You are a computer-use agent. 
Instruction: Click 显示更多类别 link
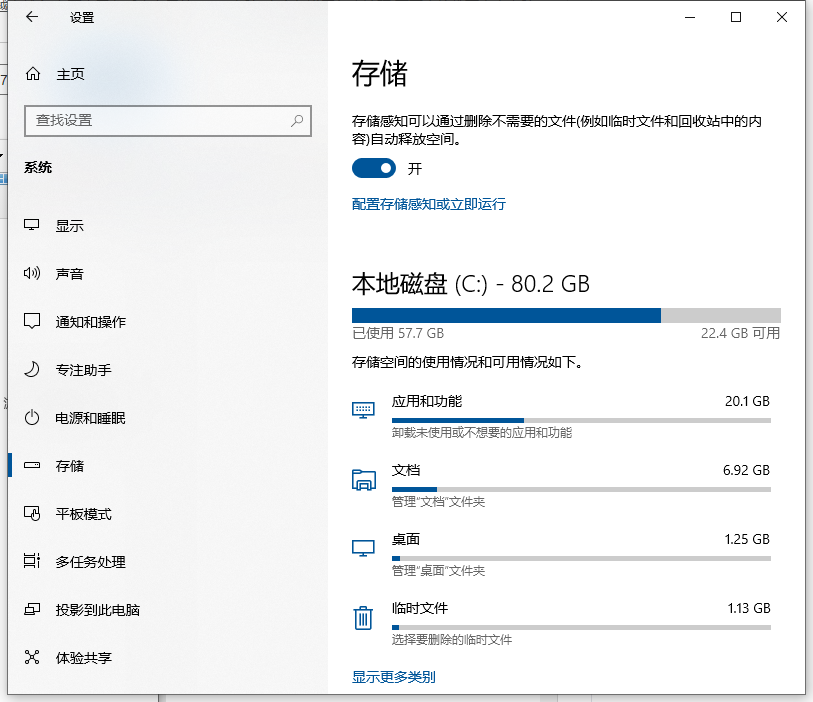(394, 677)
